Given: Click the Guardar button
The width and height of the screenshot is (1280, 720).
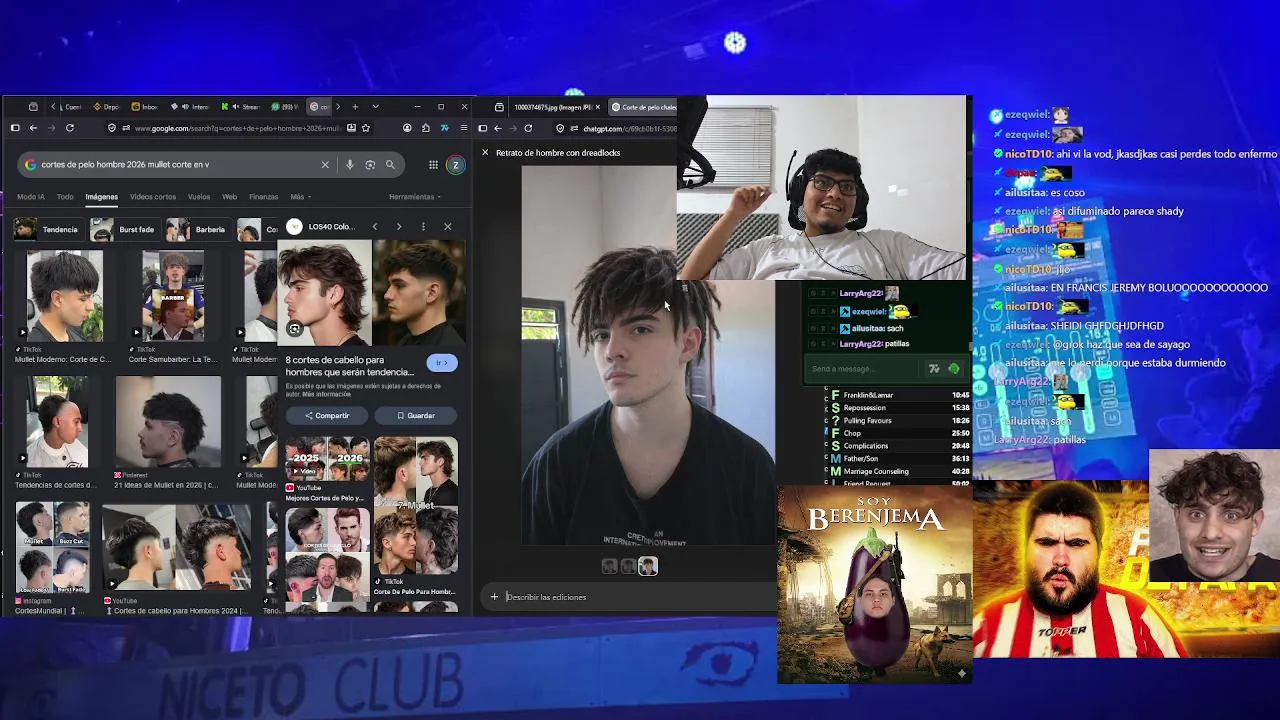Looking at the screenshot, I should pyautogui.click(x=415, y=416).
